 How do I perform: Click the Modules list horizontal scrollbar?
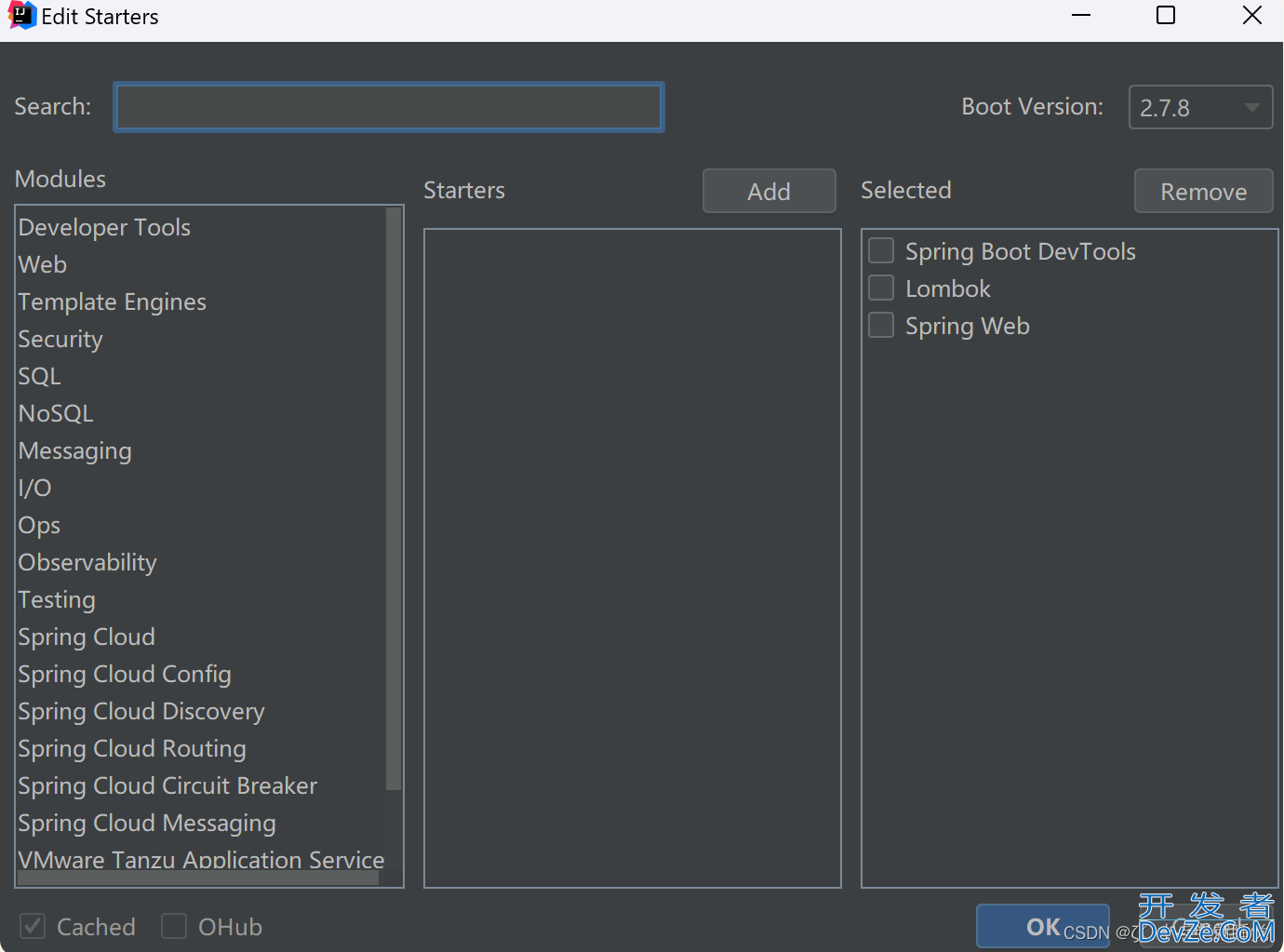pyautogui.click(x=198, y=878)
